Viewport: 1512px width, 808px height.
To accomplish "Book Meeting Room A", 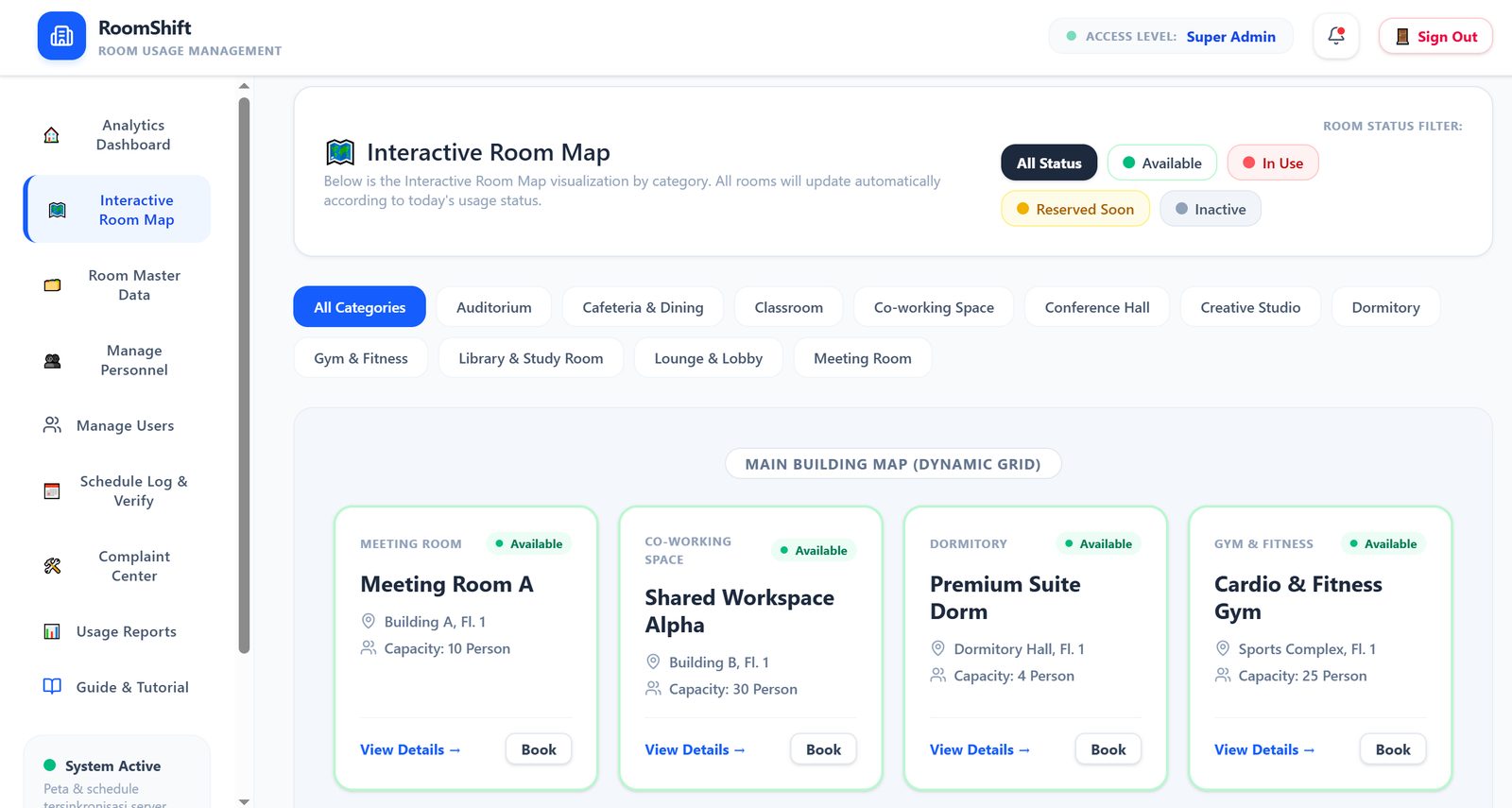I will (539, 749).
